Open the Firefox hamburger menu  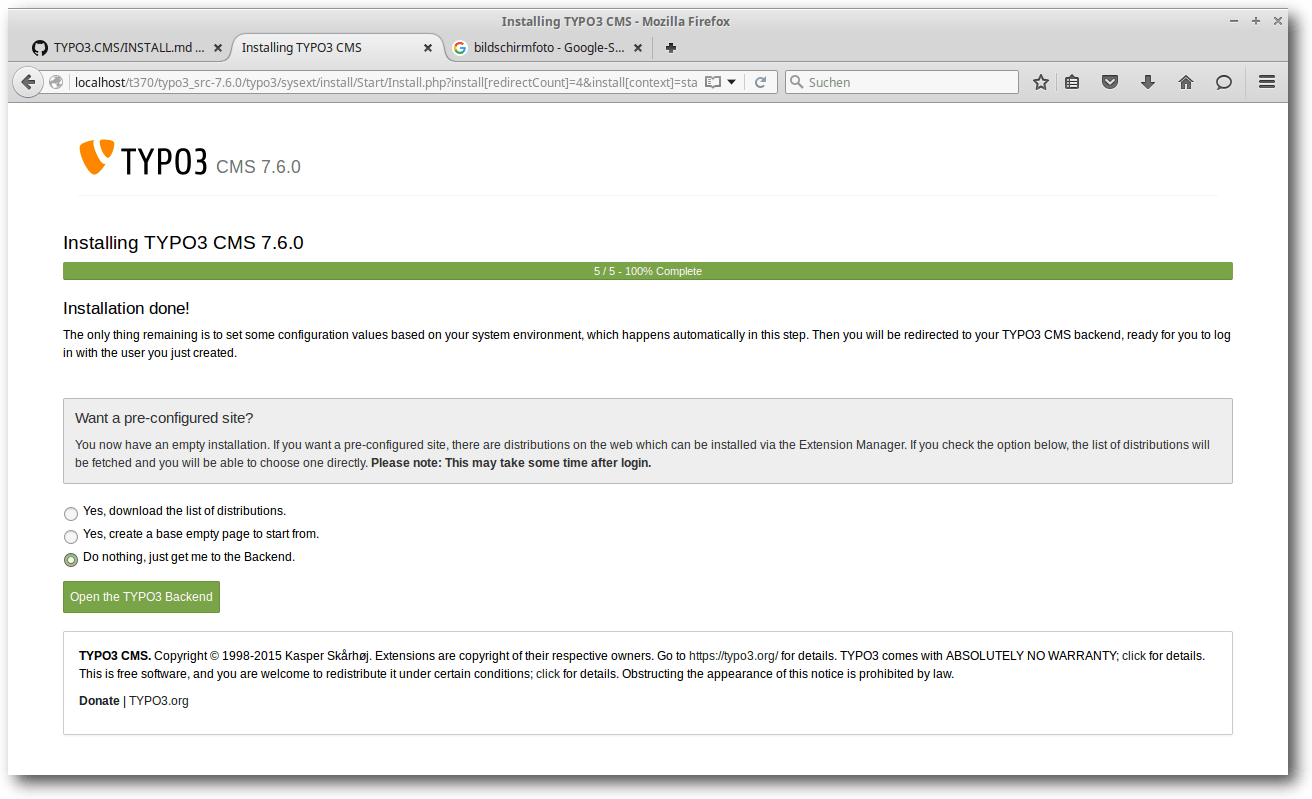(x=1267, y=82)
